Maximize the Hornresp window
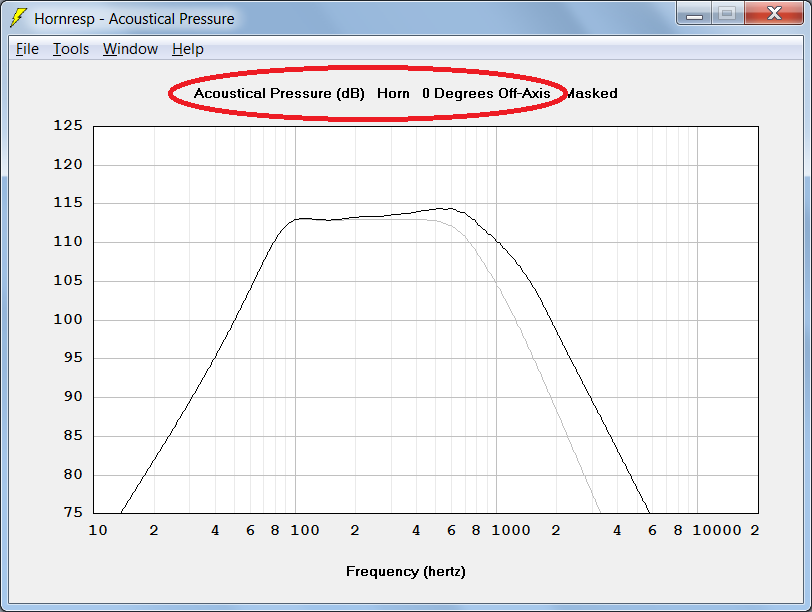 (727, 13)
